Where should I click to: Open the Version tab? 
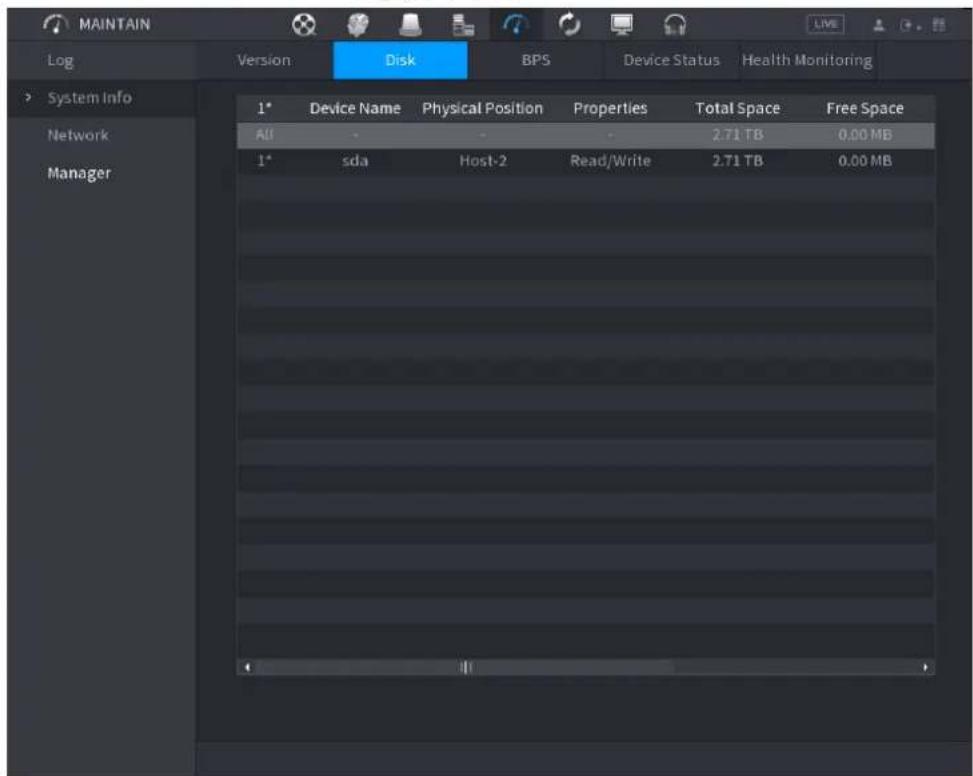[x=264, y=60]
